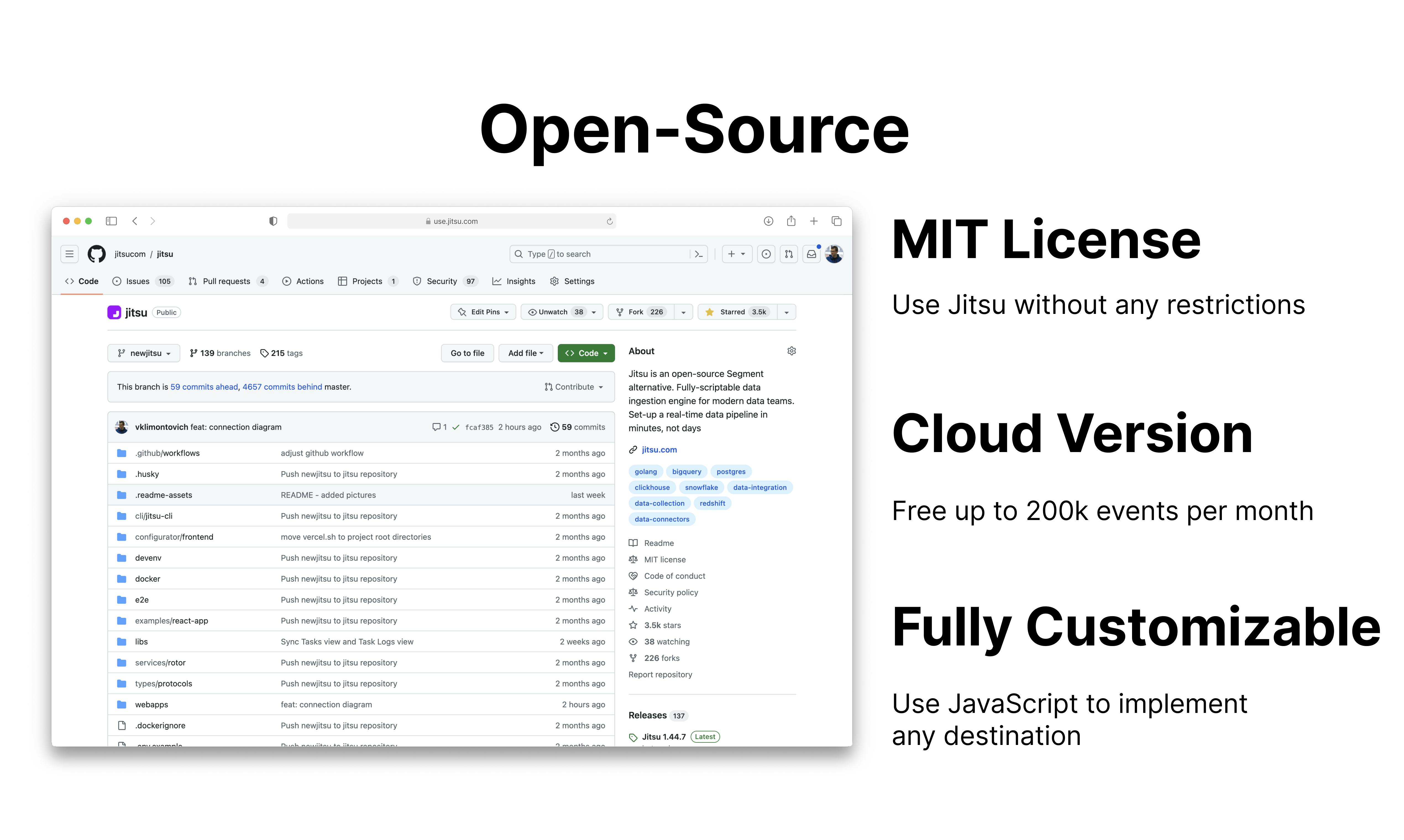Image resolution: width=1404 pixels, height=840 pixels.
Task: Open the GitHub logo home link
Action: click(97, 254)
